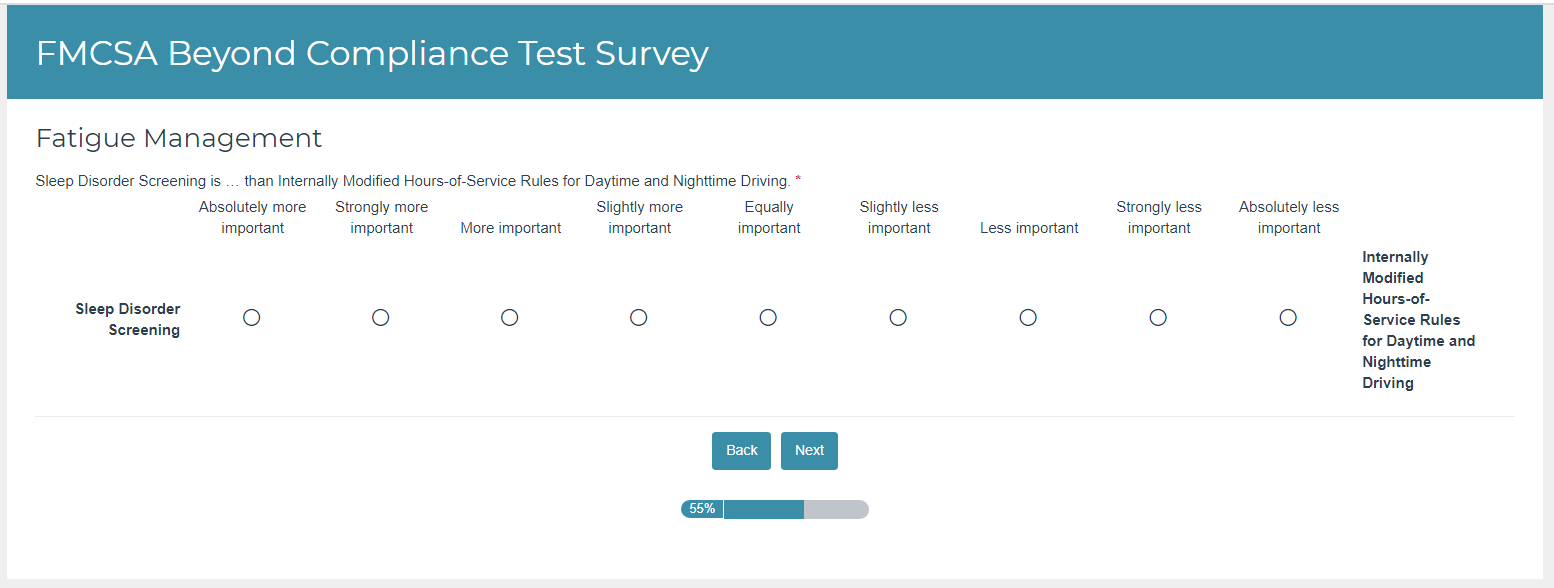Pick the "Slightly more important" radio button
1554x588 pixels.
coord(639,317)
